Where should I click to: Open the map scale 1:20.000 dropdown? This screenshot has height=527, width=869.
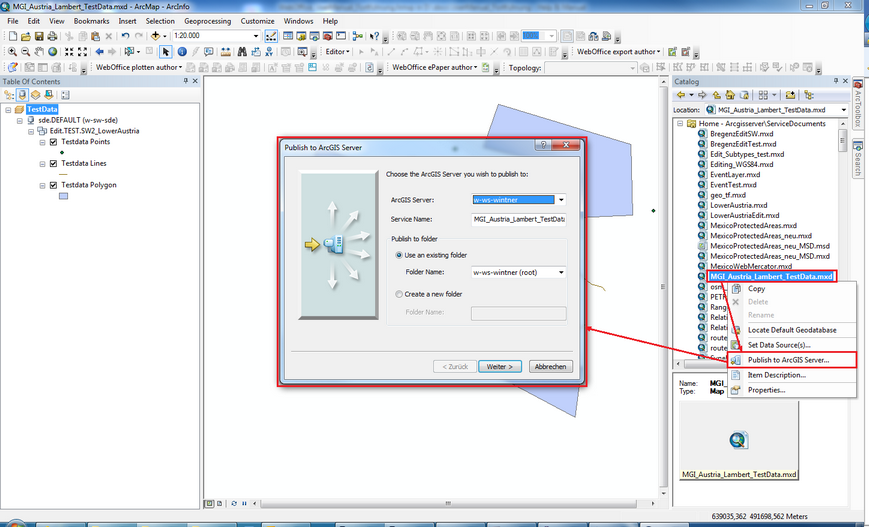(255, 36)
